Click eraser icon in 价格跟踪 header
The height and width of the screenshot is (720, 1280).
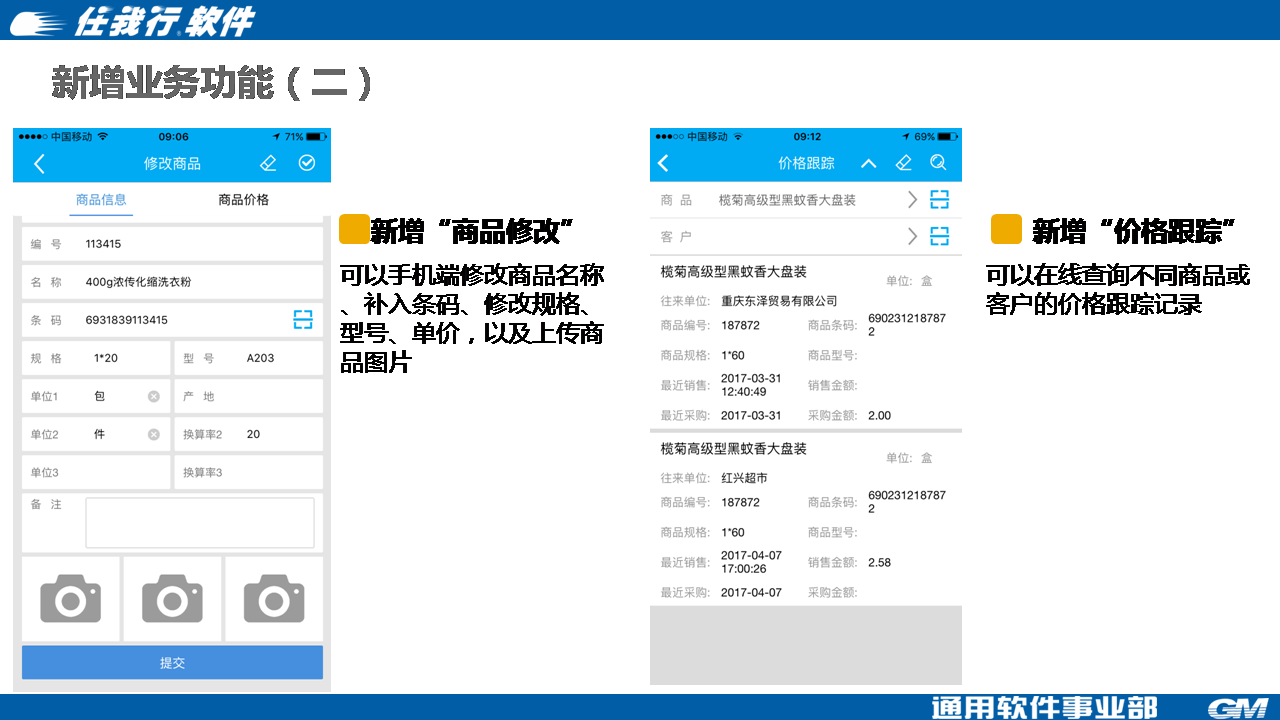tap(904, 163)
